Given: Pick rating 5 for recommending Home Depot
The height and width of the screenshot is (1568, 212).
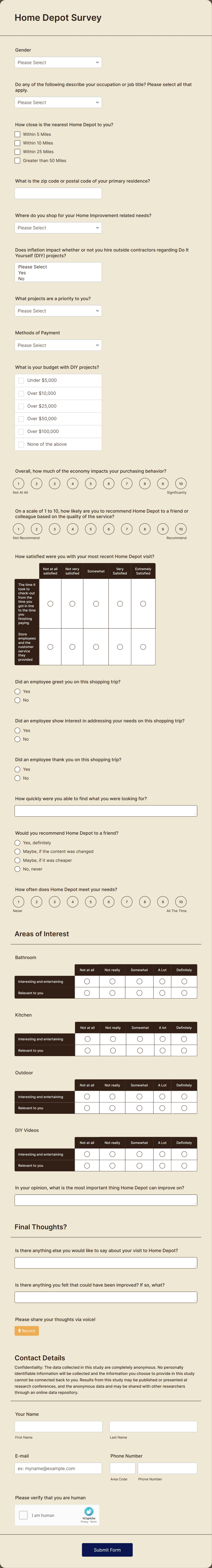Looking at the screenshot, I should [x=90, y=529].
